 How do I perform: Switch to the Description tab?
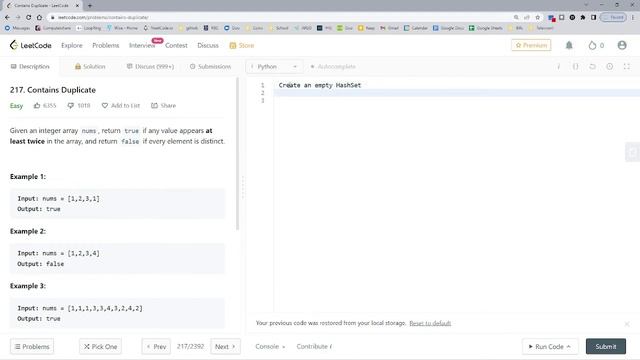tap(30, 67)
